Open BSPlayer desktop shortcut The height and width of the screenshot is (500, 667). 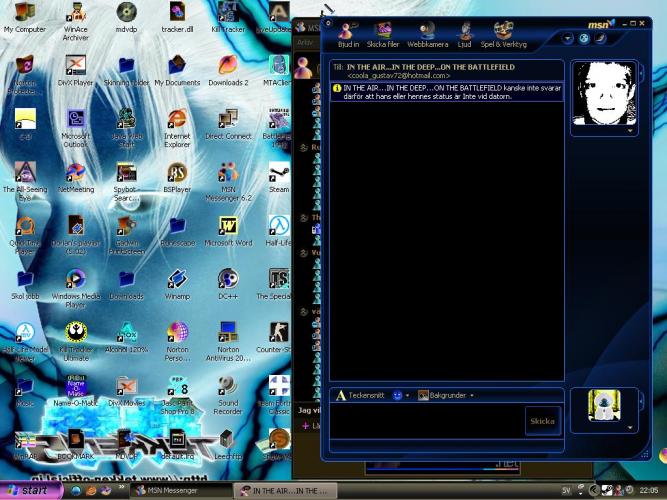point(177,178)
